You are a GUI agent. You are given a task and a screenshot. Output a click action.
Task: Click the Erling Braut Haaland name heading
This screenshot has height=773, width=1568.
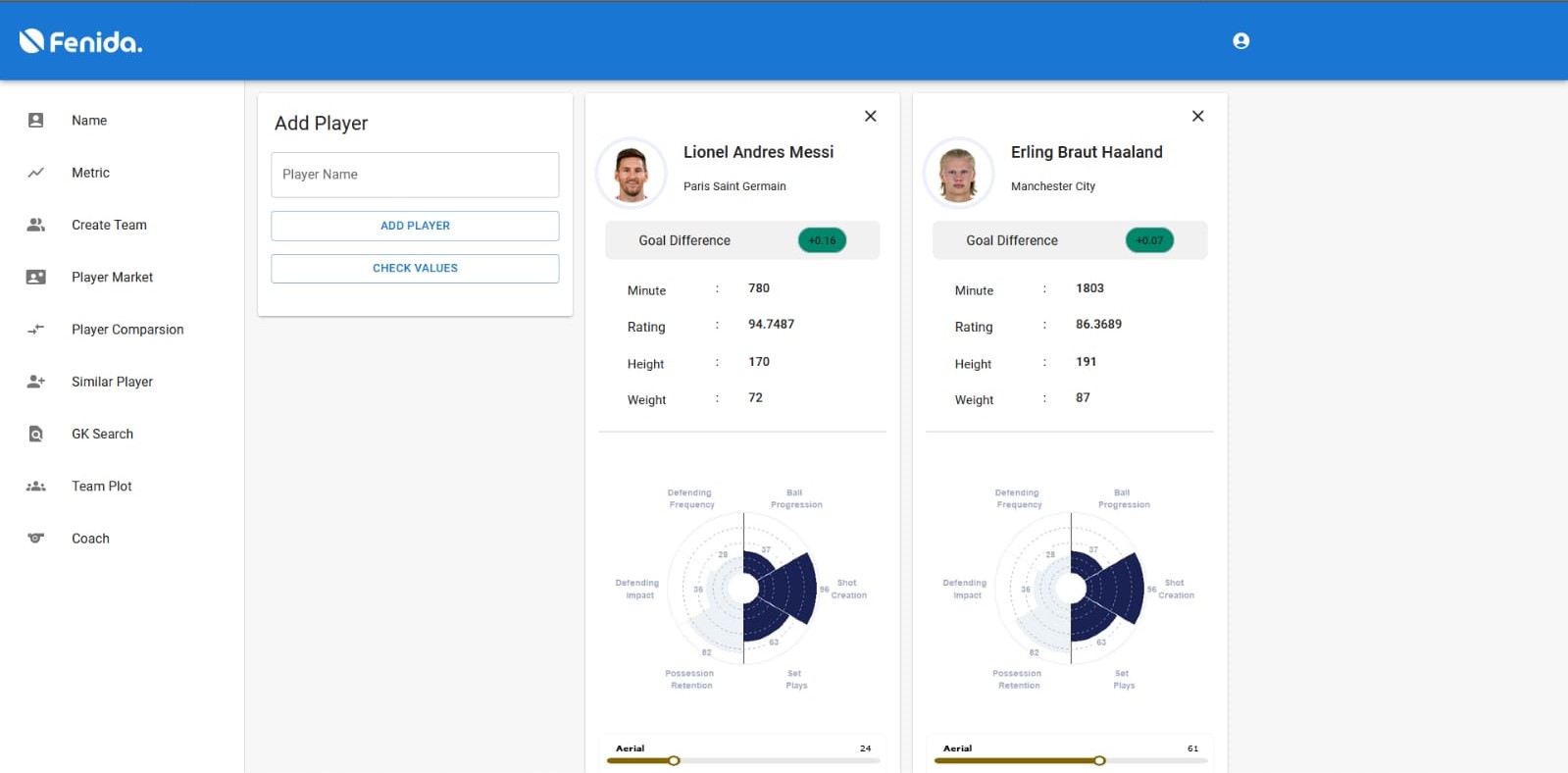[x=1087, y=152]
